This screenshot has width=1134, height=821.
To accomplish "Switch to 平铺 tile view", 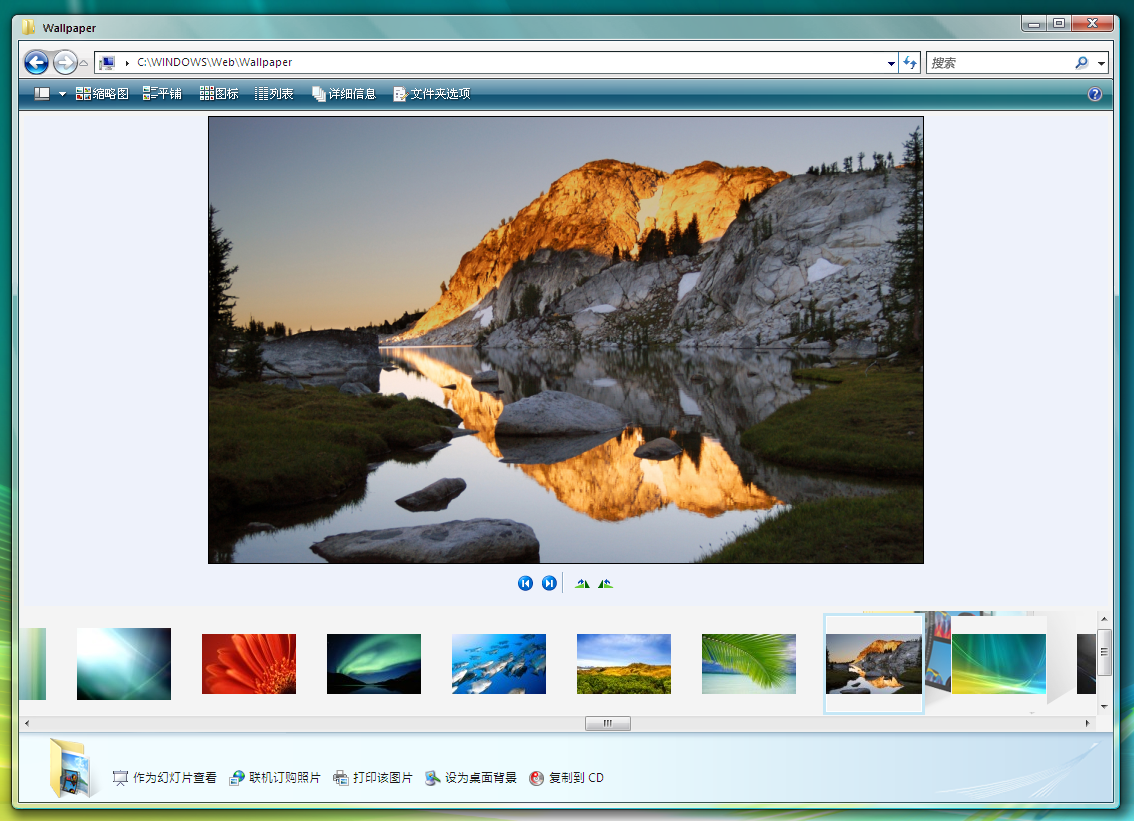I will click(162, 94).
